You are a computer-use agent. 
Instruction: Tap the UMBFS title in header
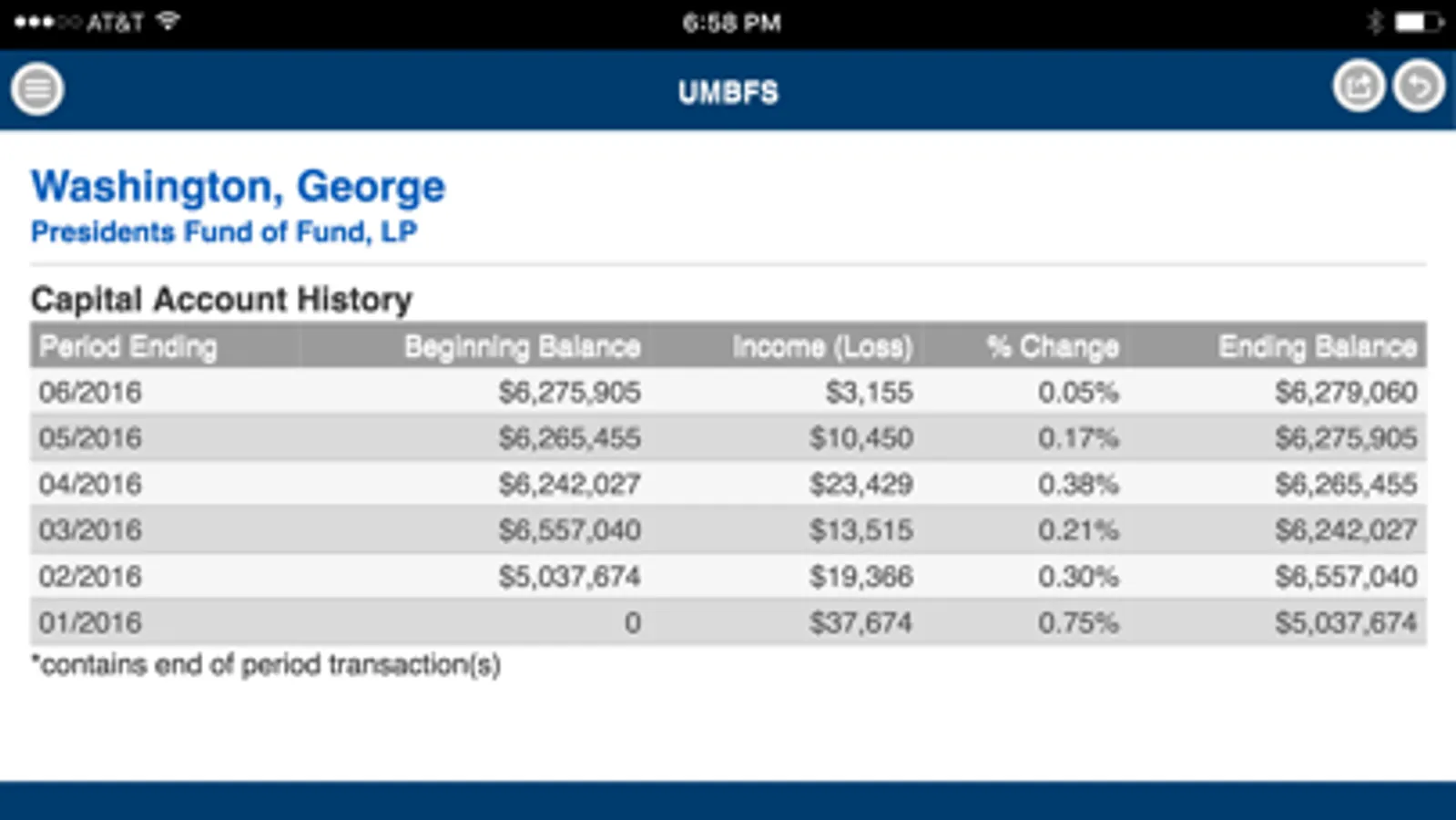pyautogui.click(x=728, y=92)
